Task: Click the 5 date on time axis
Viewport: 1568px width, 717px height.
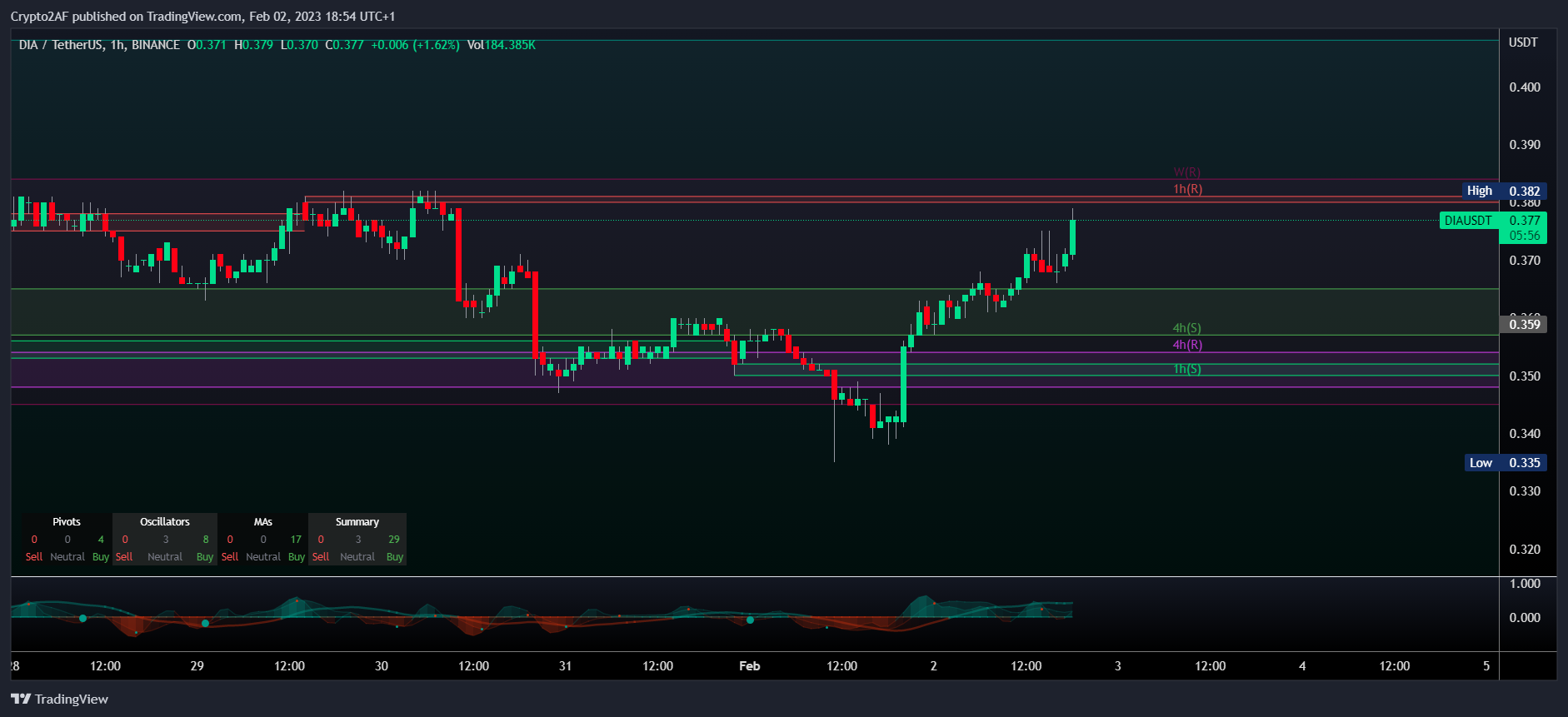Action: (x=1486, y=666)
